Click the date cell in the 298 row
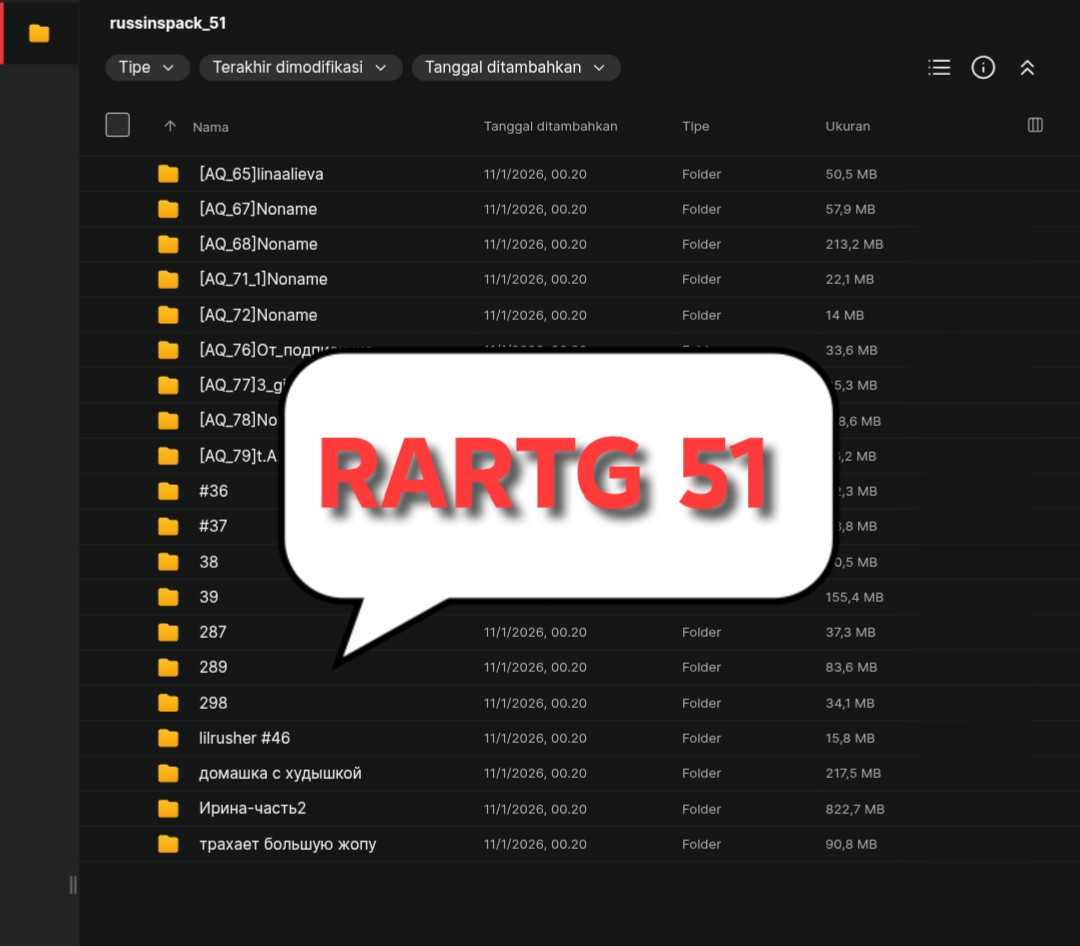The height and width of the screenshot is (946, 1080). click(535, 703)
